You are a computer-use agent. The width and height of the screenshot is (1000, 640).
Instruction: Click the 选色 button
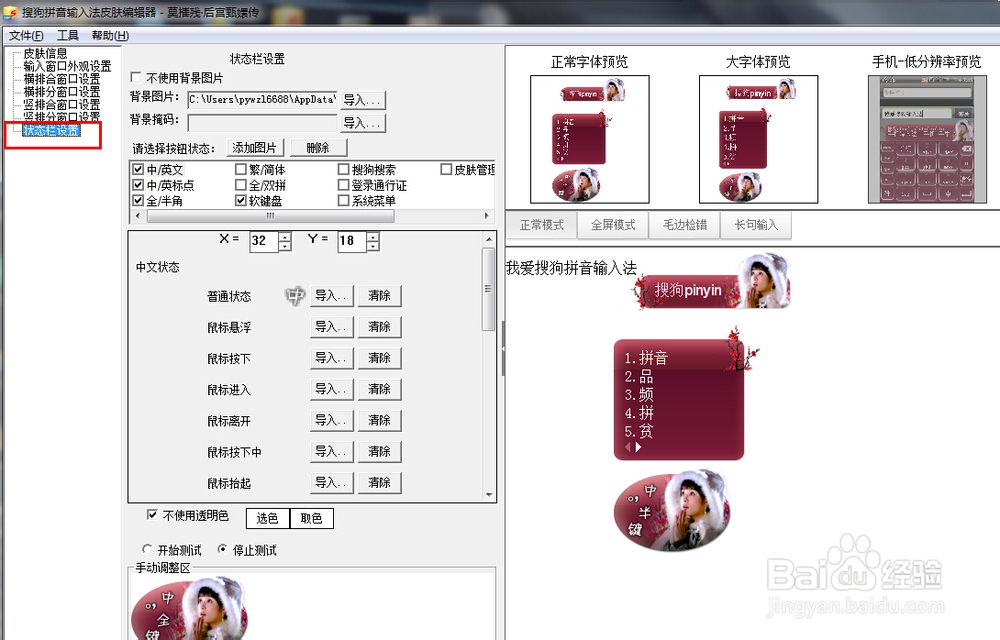268,518
